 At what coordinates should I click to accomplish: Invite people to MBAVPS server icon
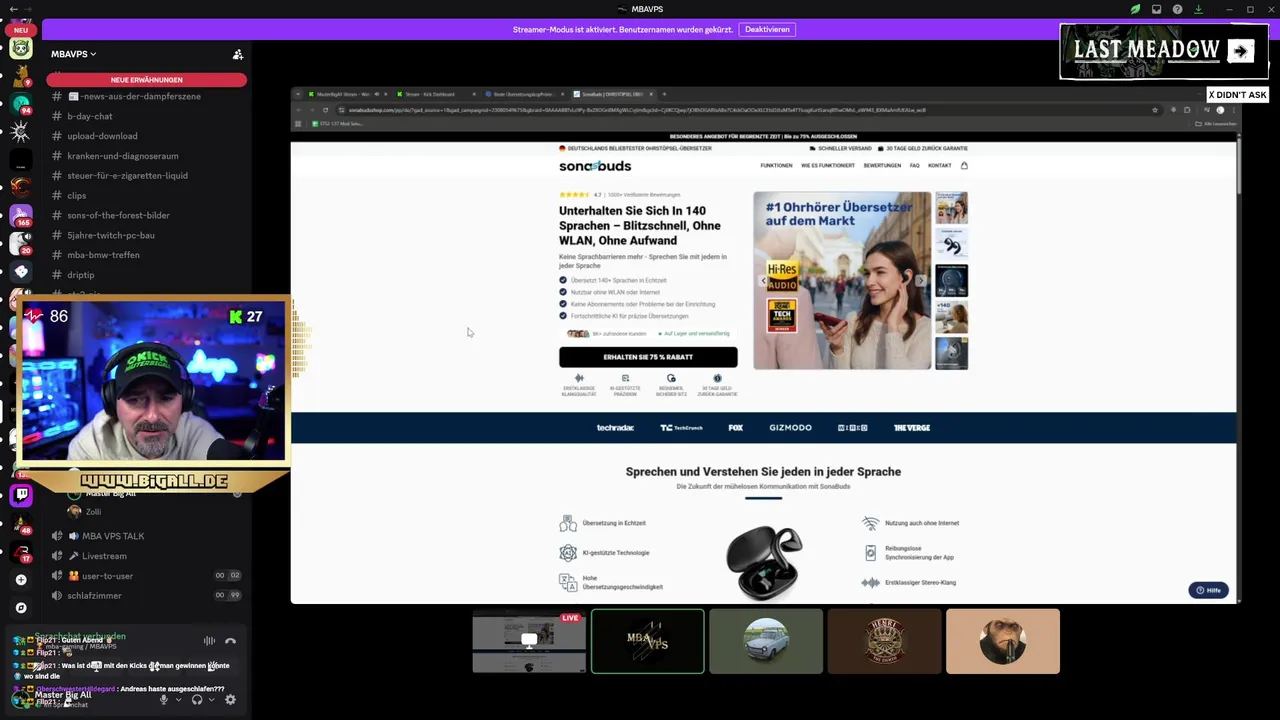(x=237, y=54)
